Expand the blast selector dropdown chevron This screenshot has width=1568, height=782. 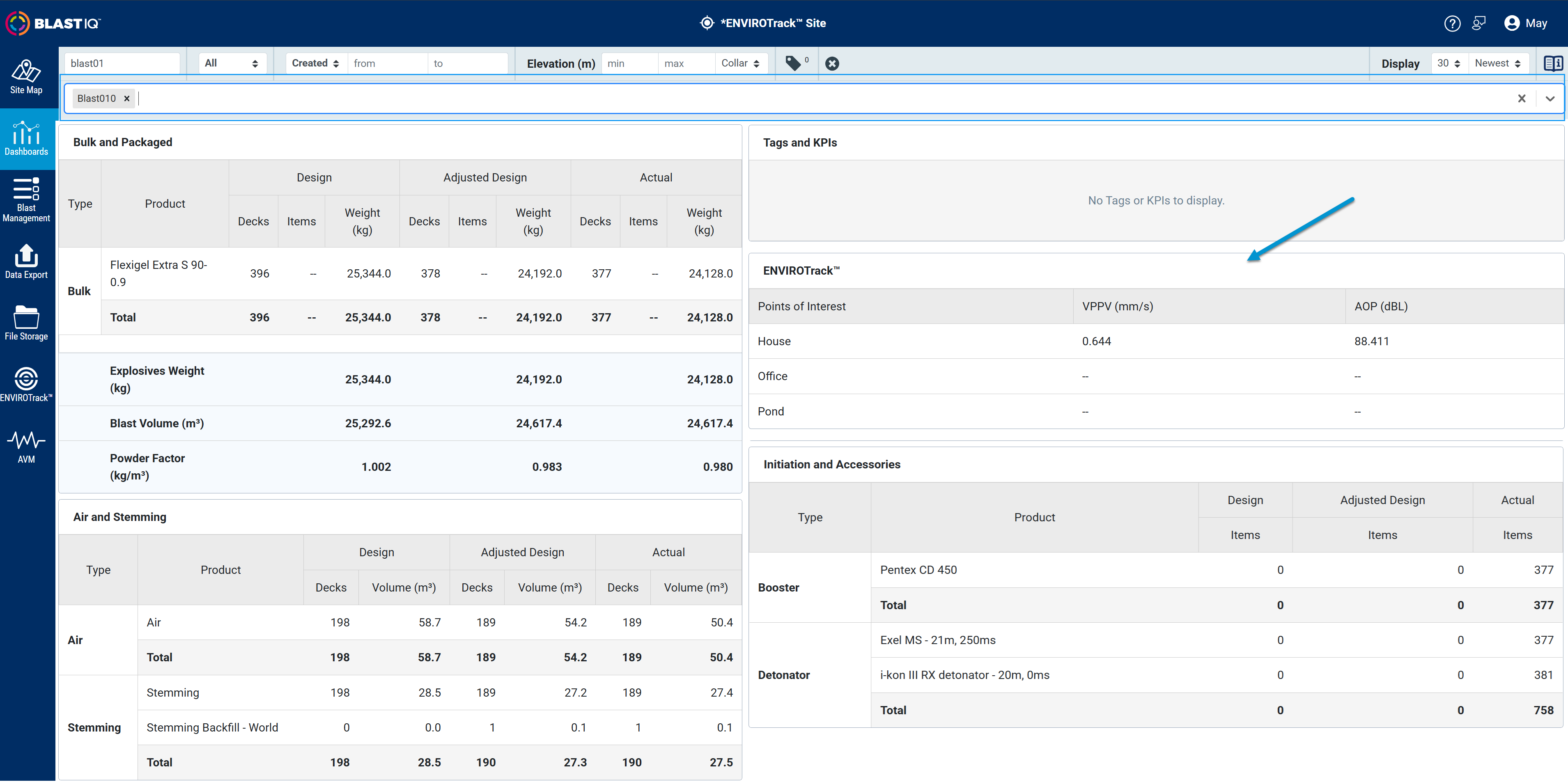coord(1550,99)
